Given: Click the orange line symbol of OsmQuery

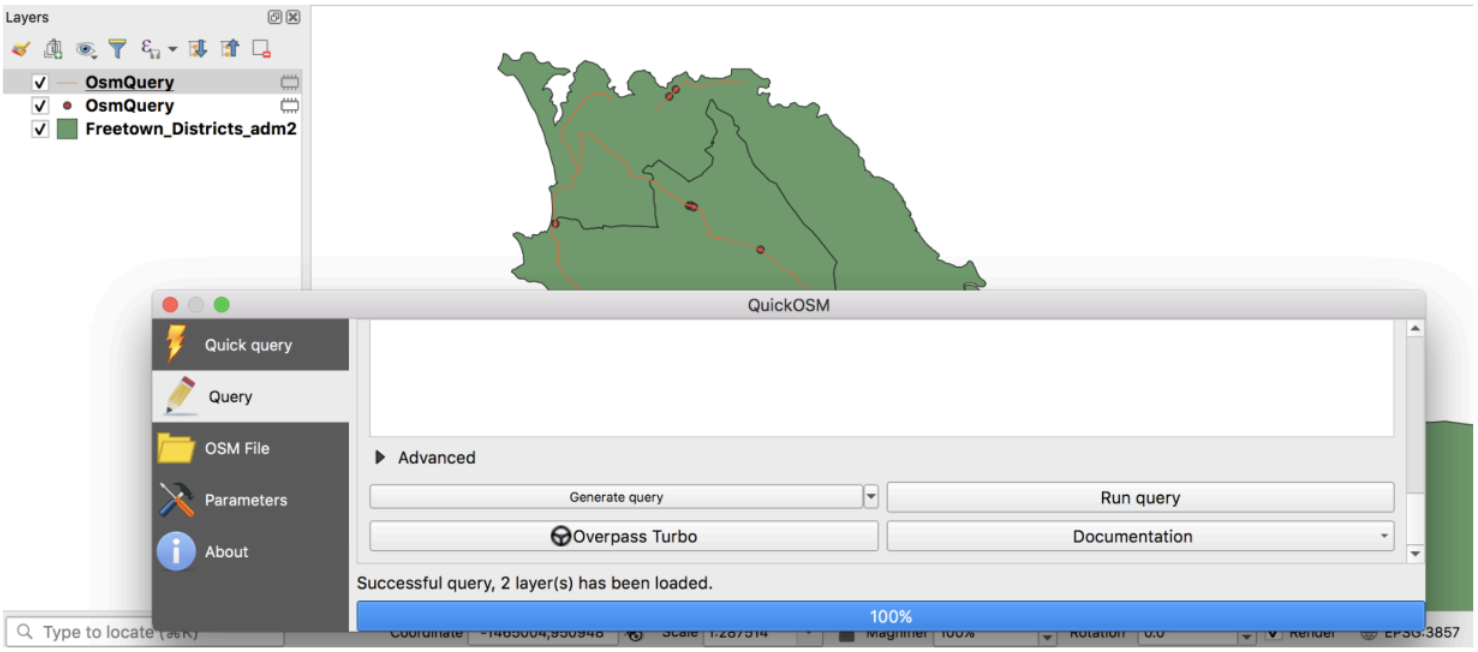Looking at the screenshot, I should (67, 82).
